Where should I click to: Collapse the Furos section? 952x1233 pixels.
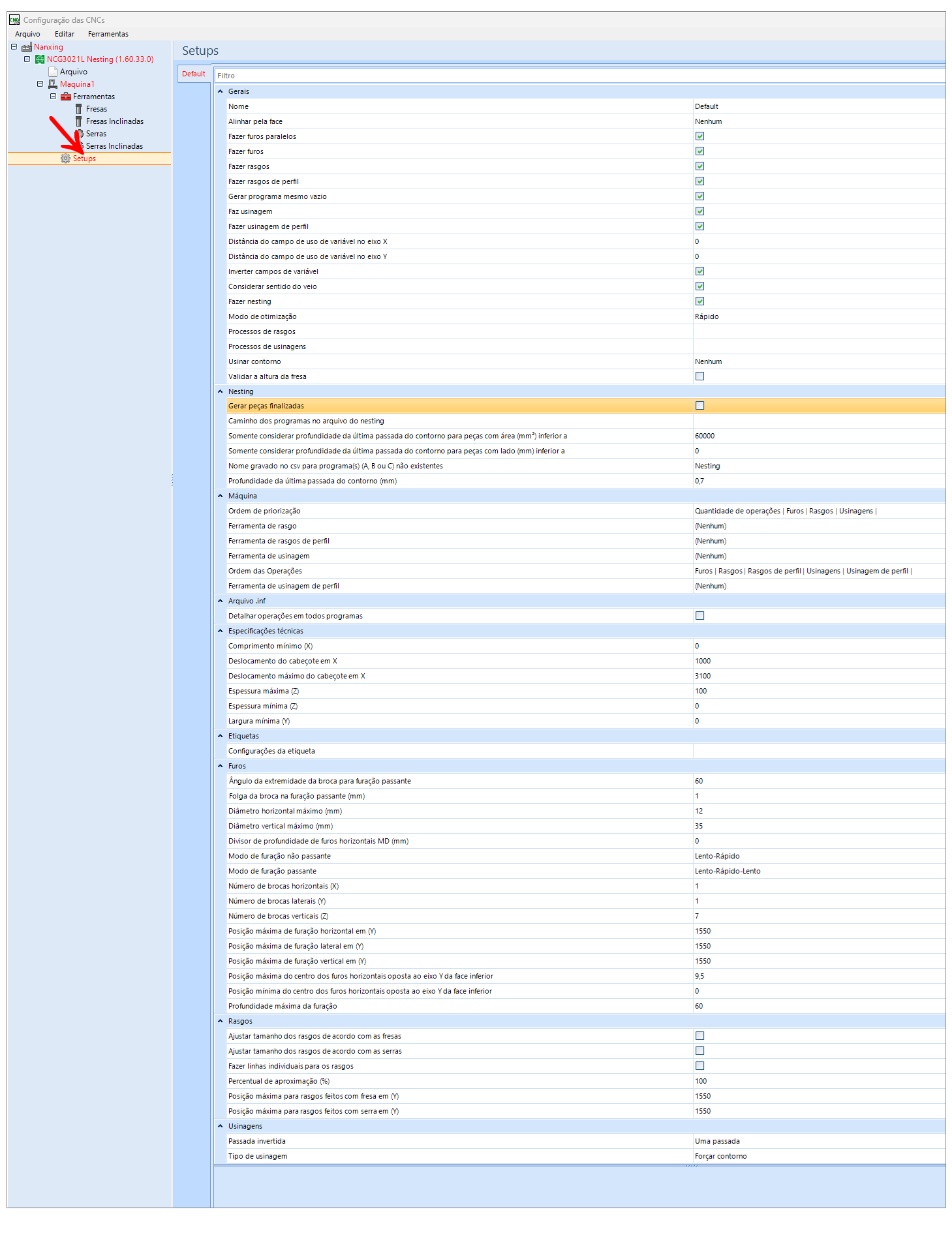tap(221, 766)
